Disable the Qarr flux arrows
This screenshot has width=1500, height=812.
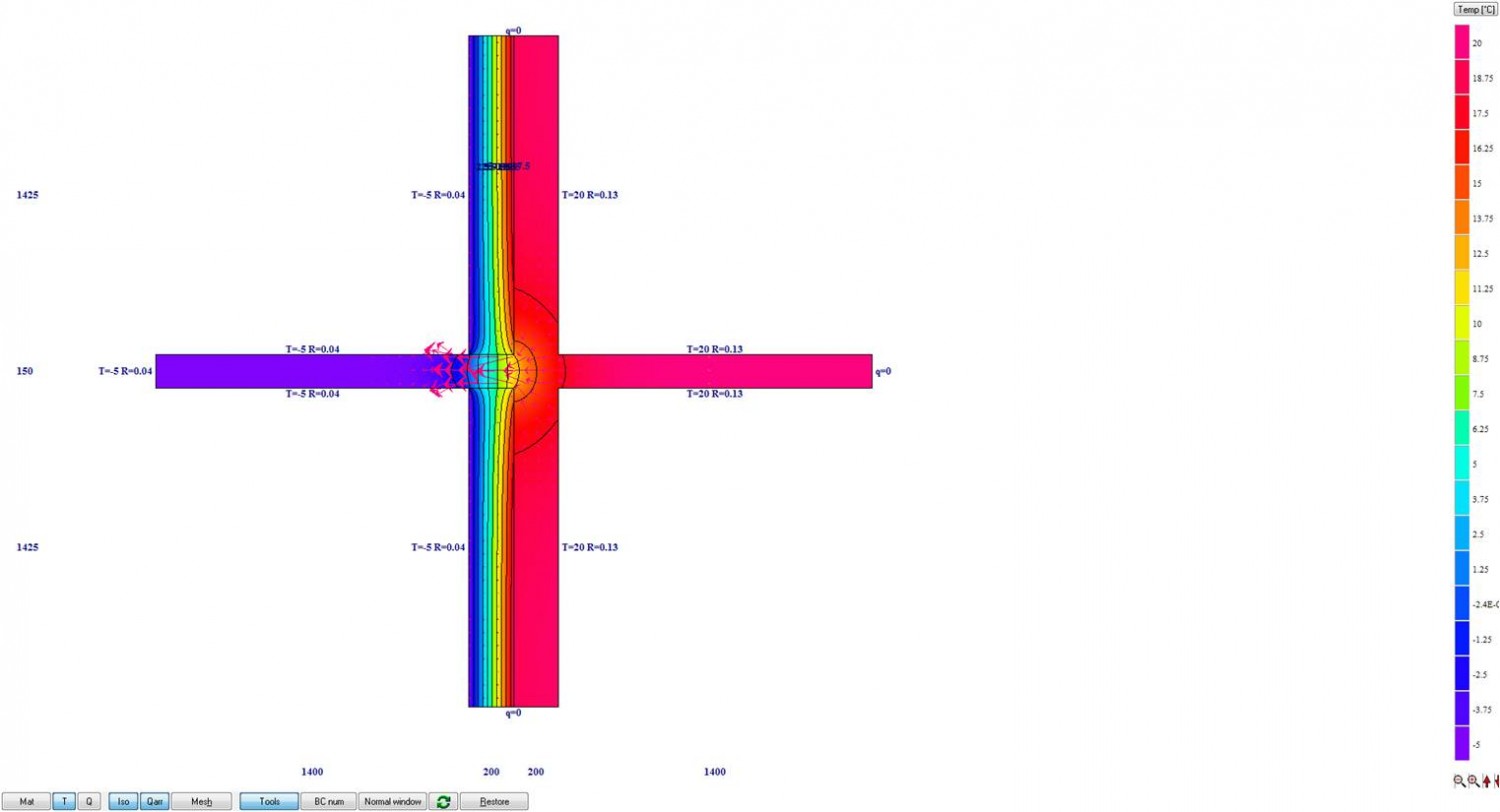[x=153, y=801]
